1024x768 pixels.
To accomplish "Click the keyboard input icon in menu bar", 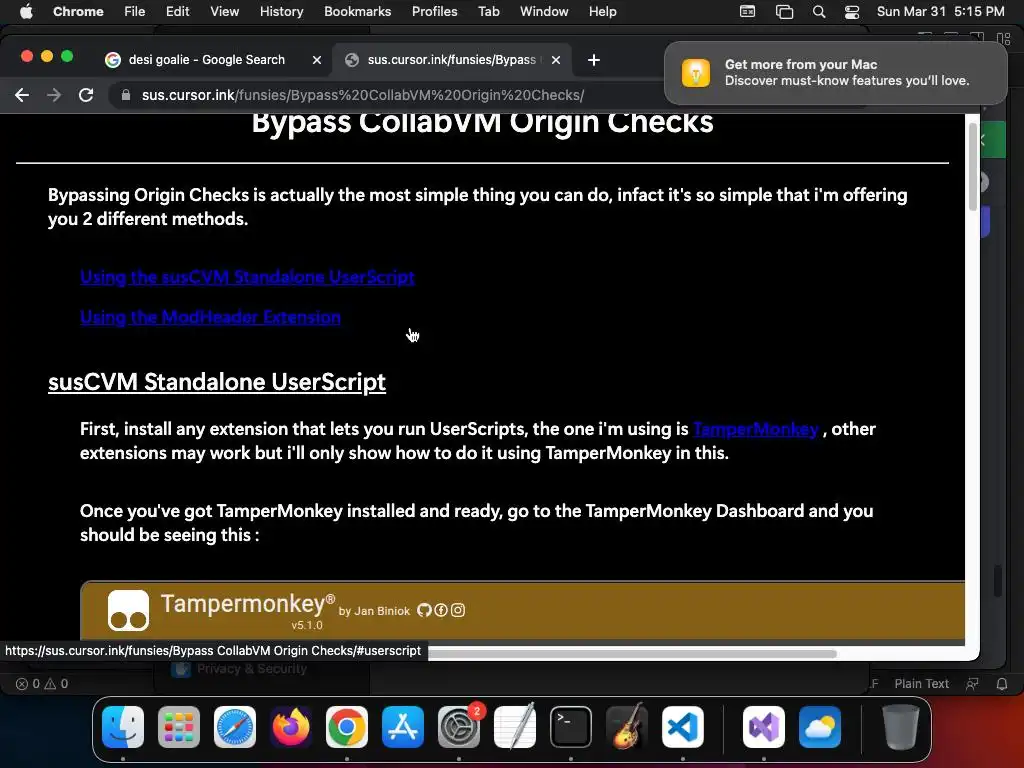I will click(747, 12).
